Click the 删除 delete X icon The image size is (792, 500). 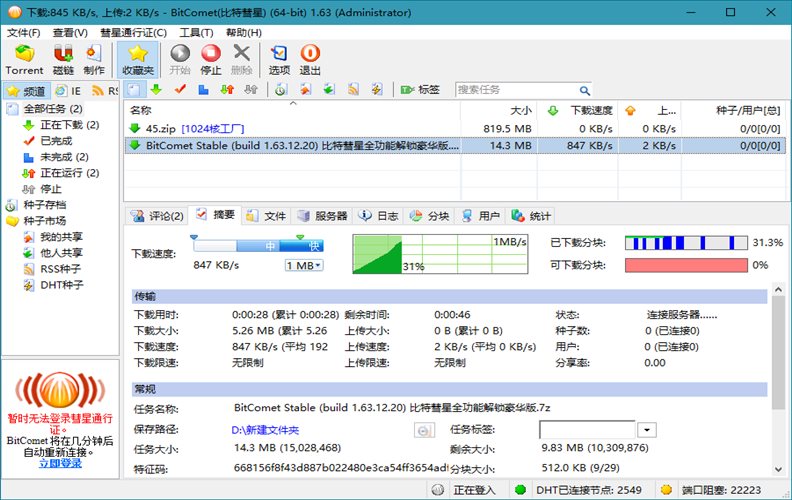pos(241,60)
